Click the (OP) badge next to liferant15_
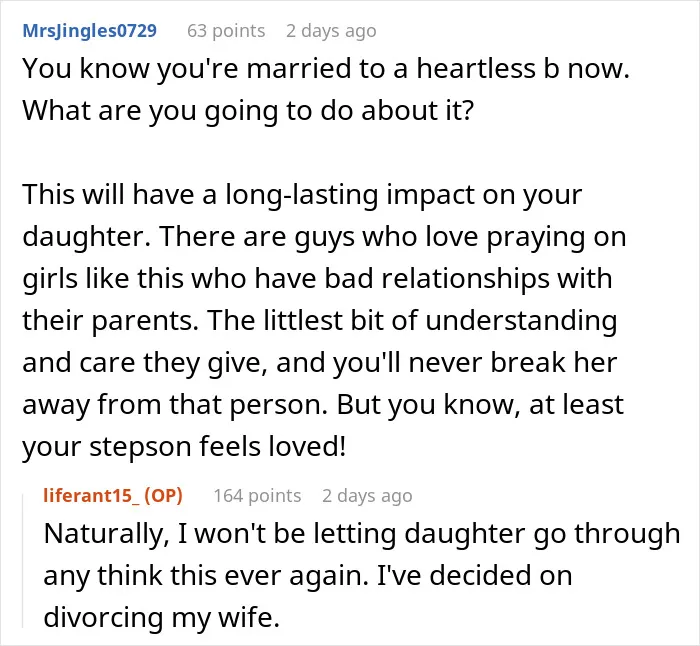 click(163, 496)
